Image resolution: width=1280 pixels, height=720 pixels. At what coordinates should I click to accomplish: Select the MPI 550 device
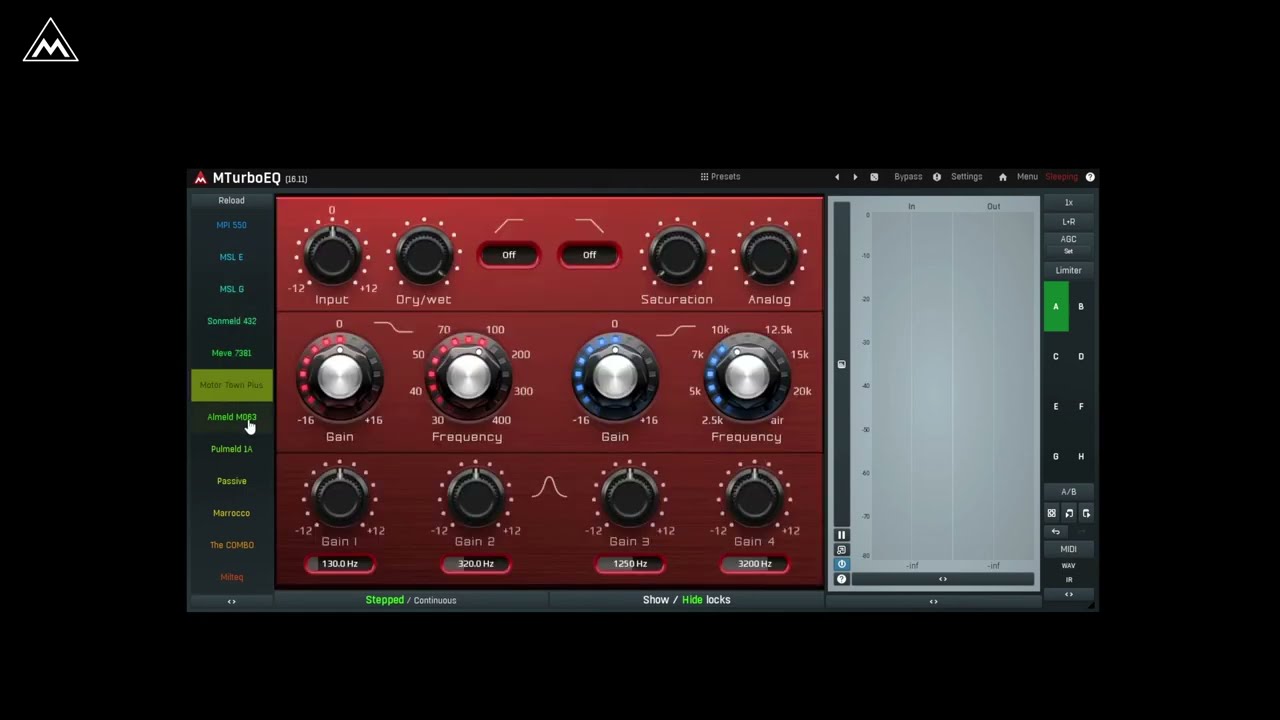point(231,225)
